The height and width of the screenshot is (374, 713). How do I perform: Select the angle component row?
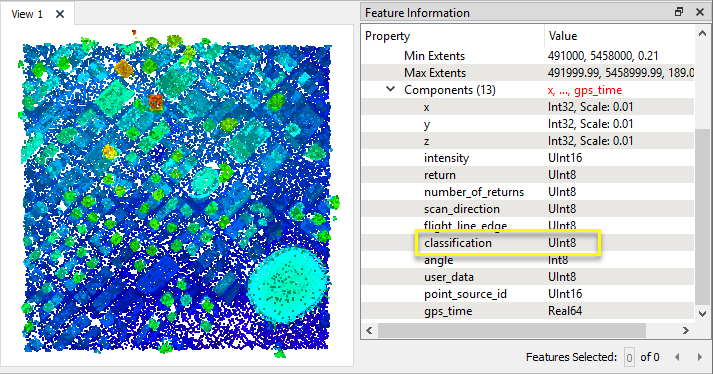pyautogui.click(x=528, y=260)
